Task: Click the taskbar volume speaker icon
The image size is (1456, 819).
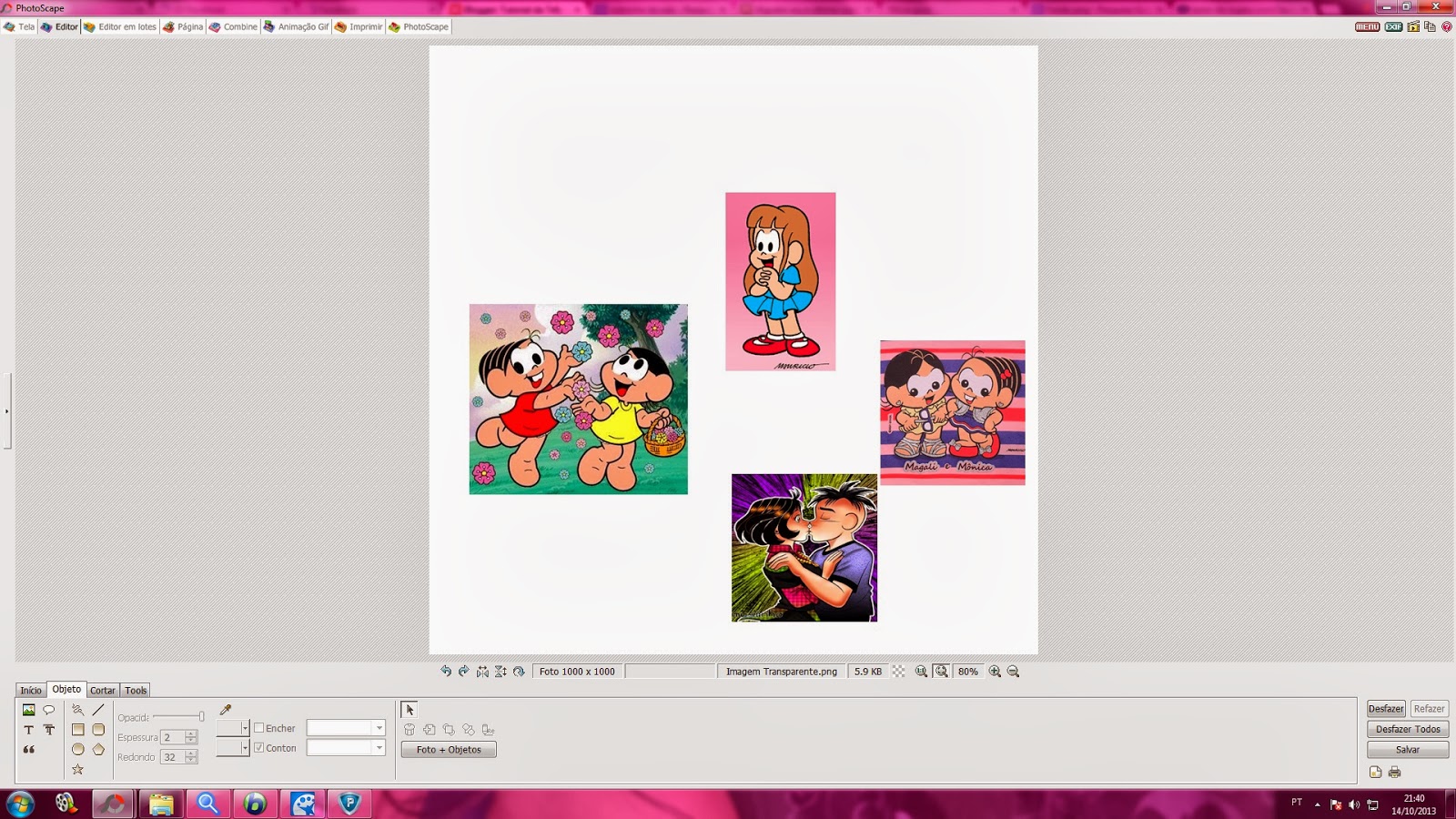Action: (x=1354, y=804)
